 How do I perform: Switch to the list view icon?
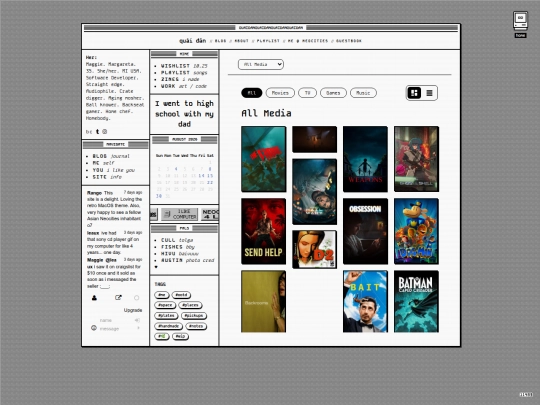(x=429, y=93)
